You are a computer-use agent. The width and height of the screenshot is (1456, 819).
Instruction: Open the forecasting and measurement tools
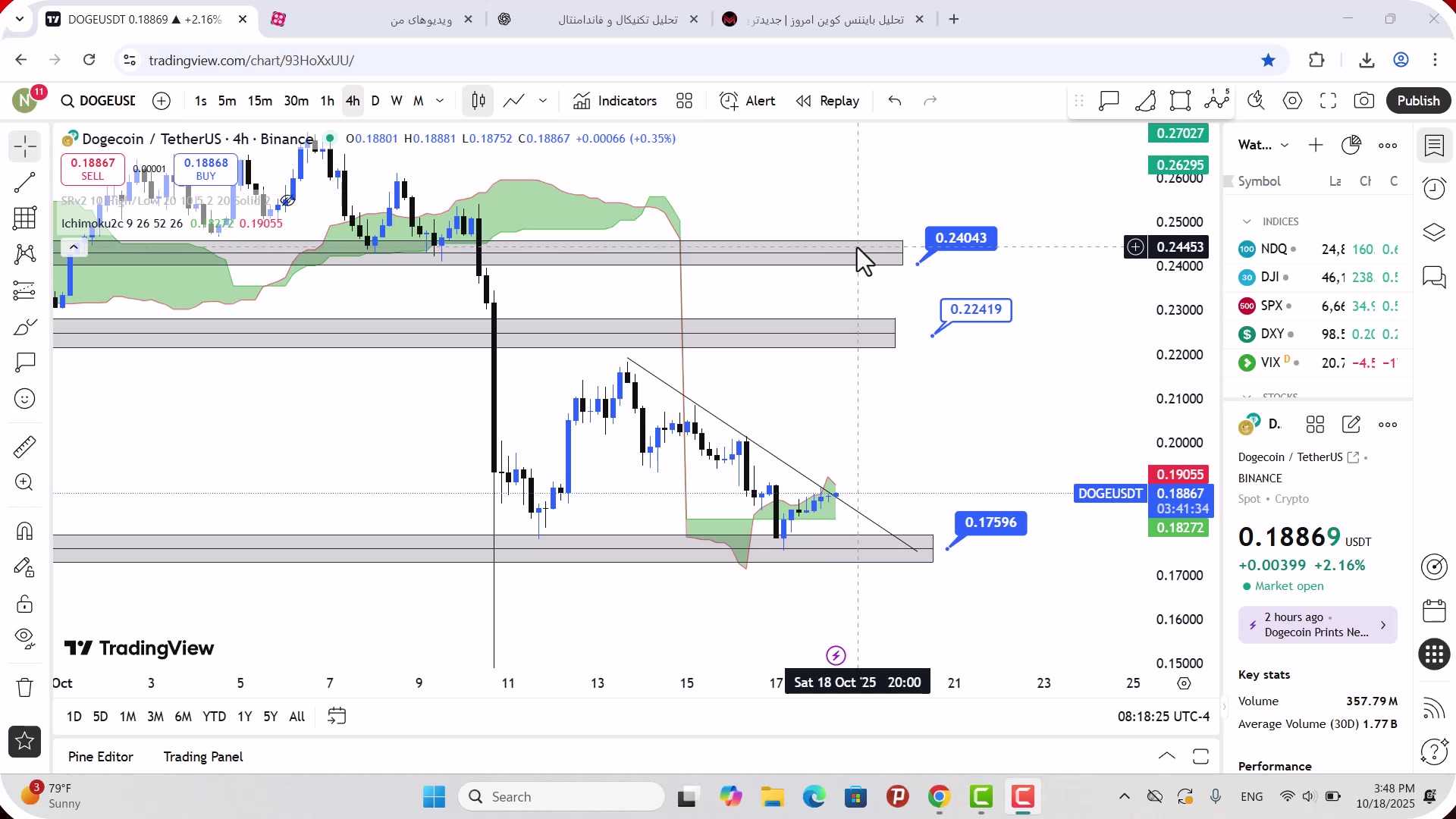pyautogui.click(x=25, y=290)
